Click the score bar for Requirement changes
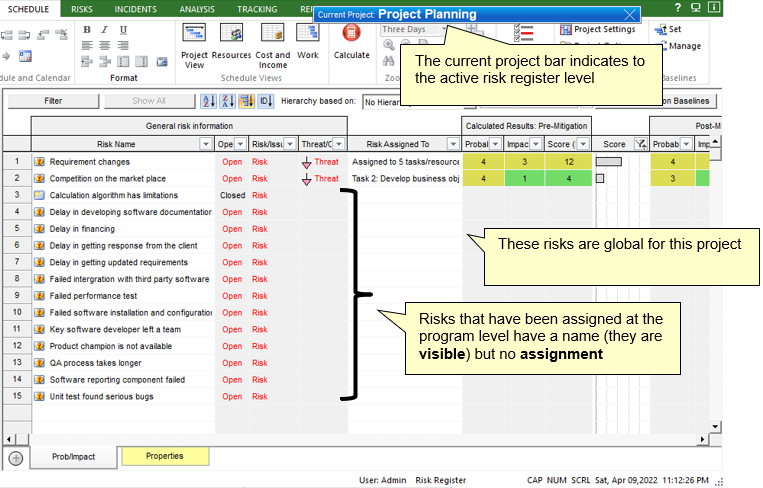Viewport: 763px width, 488px height. 609,162
